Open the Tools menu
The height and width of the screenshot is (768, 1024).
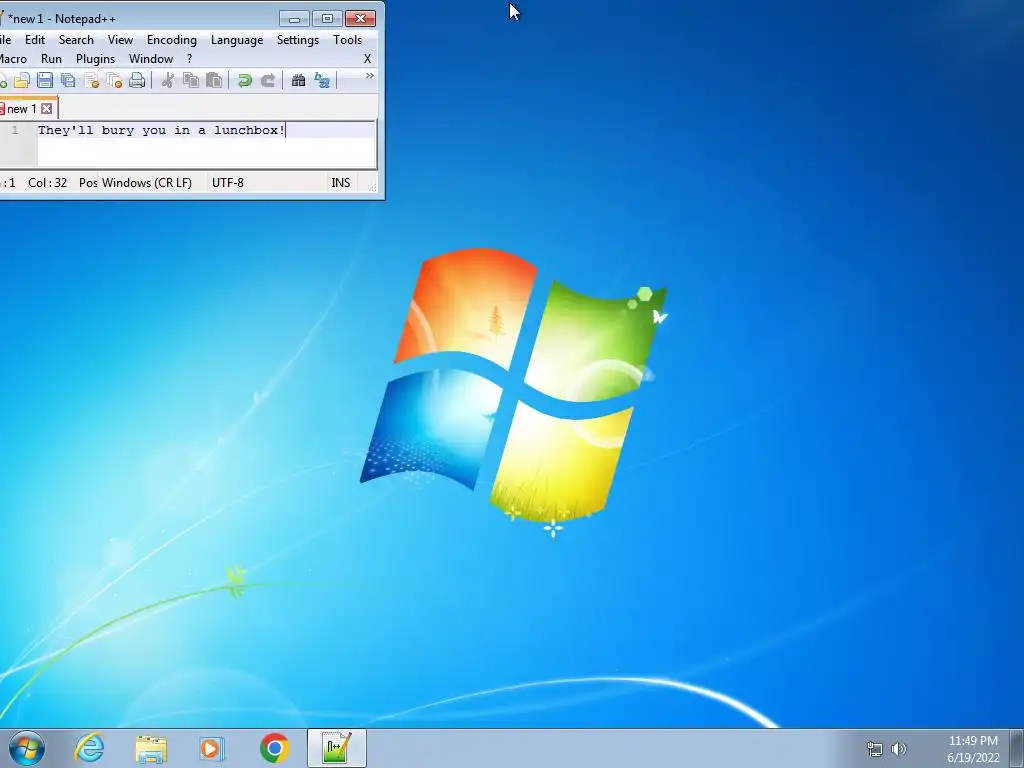click(x=347, y=40)
